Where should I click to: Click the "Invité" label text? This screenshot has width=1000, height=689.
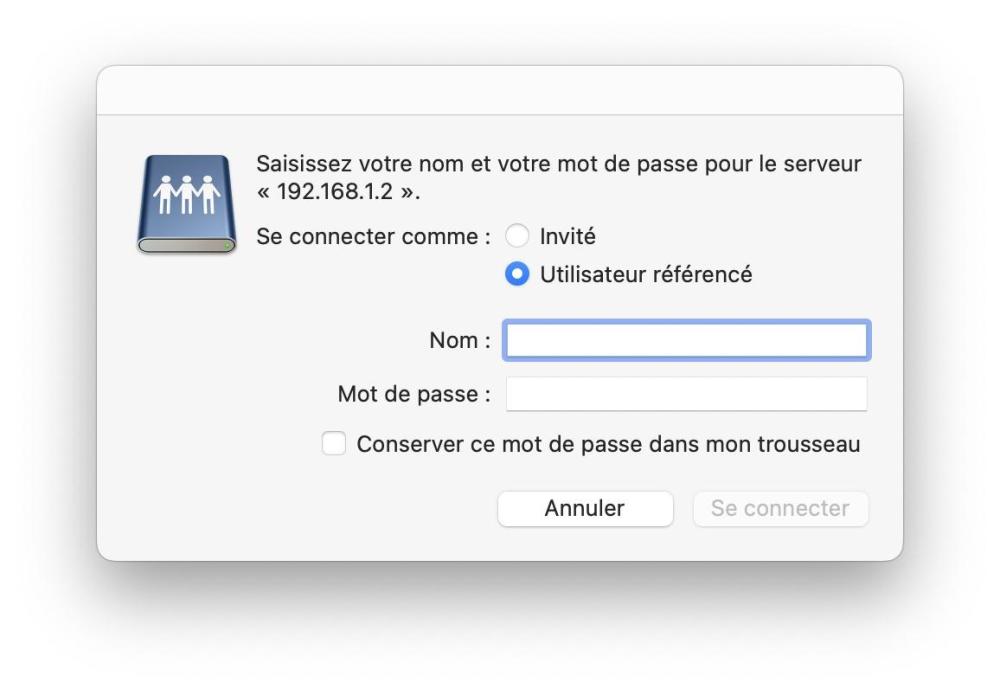click(x=568, y=237)
